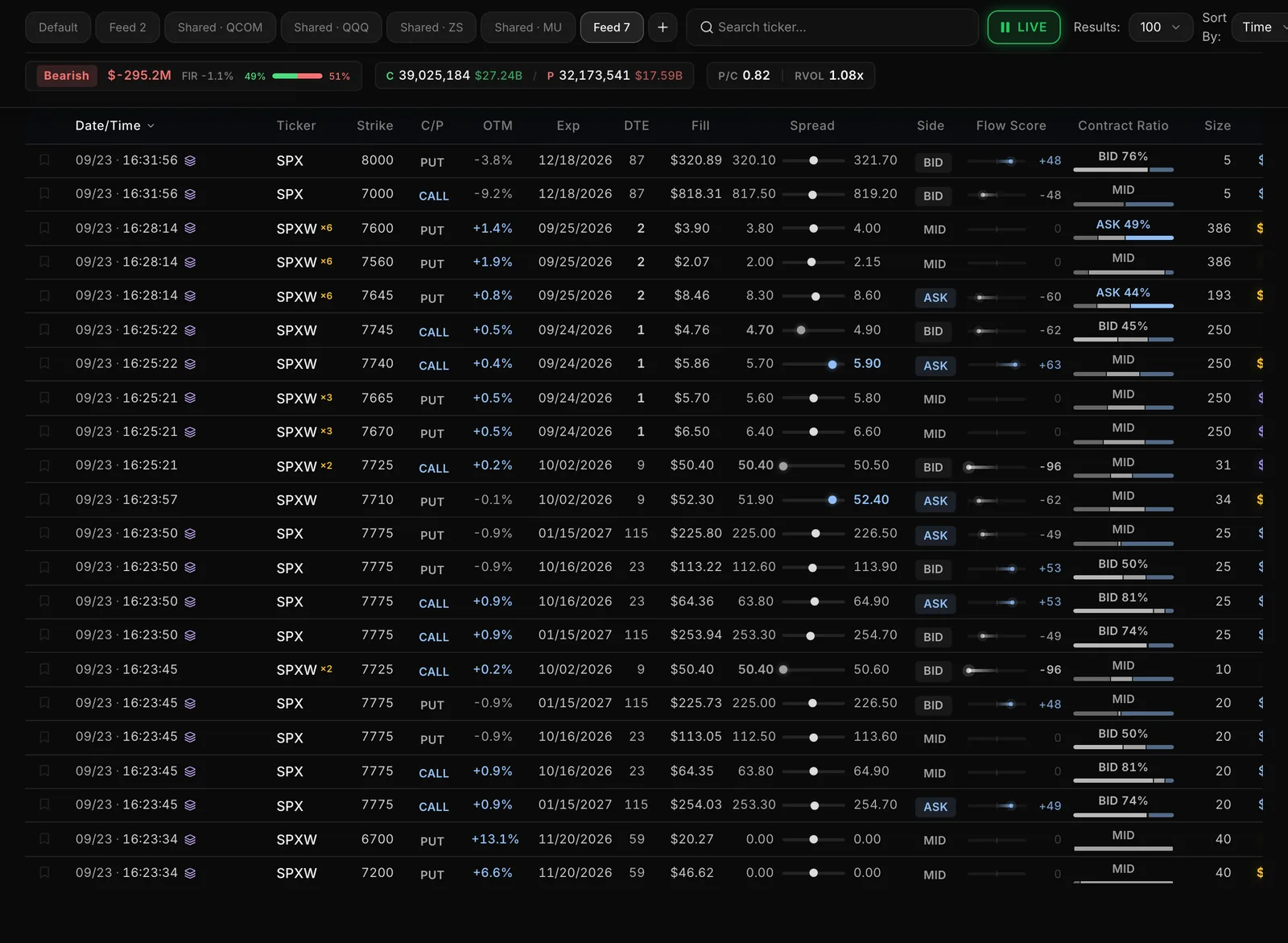Bookmark the SPXW 7665 PUT row
The image size is (1288, 943).
[44, 398]
